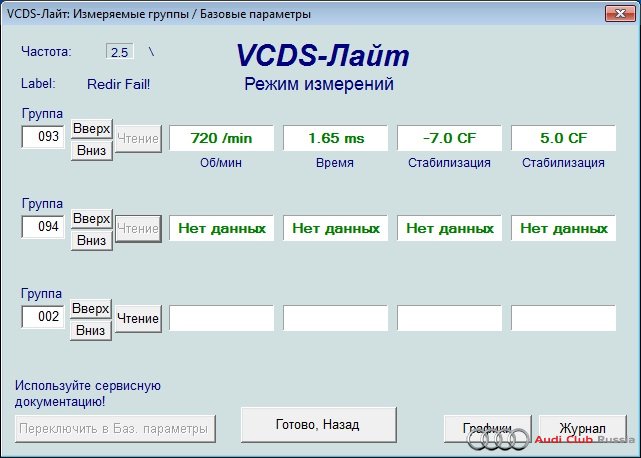641x458 pixels.
Task: Click last empty value field of group 002
Action: (x=563, y=318)
